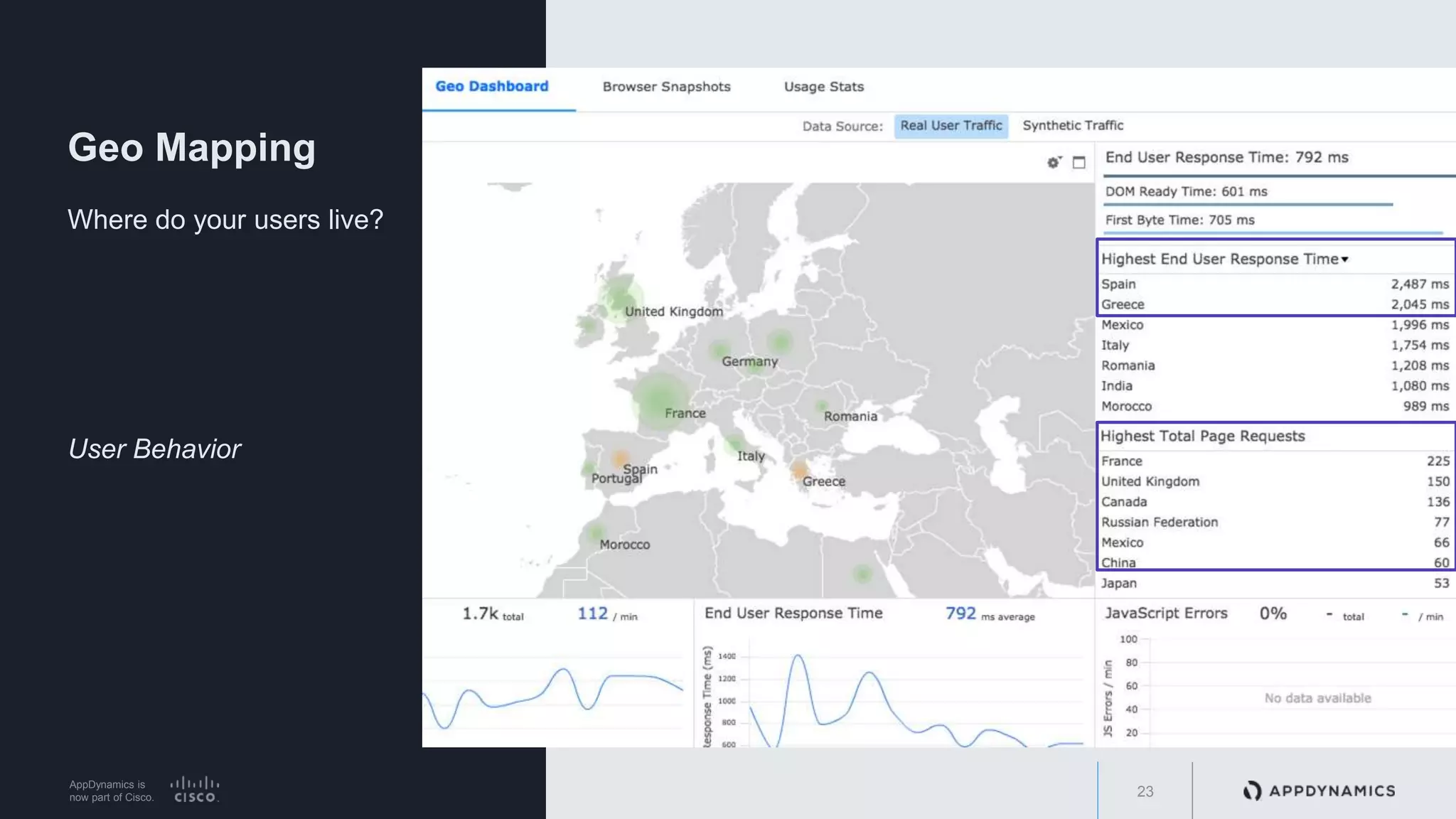Click the DOM Ready Time 601 ms metric

pyautogui.click(x=1186, y=191)
